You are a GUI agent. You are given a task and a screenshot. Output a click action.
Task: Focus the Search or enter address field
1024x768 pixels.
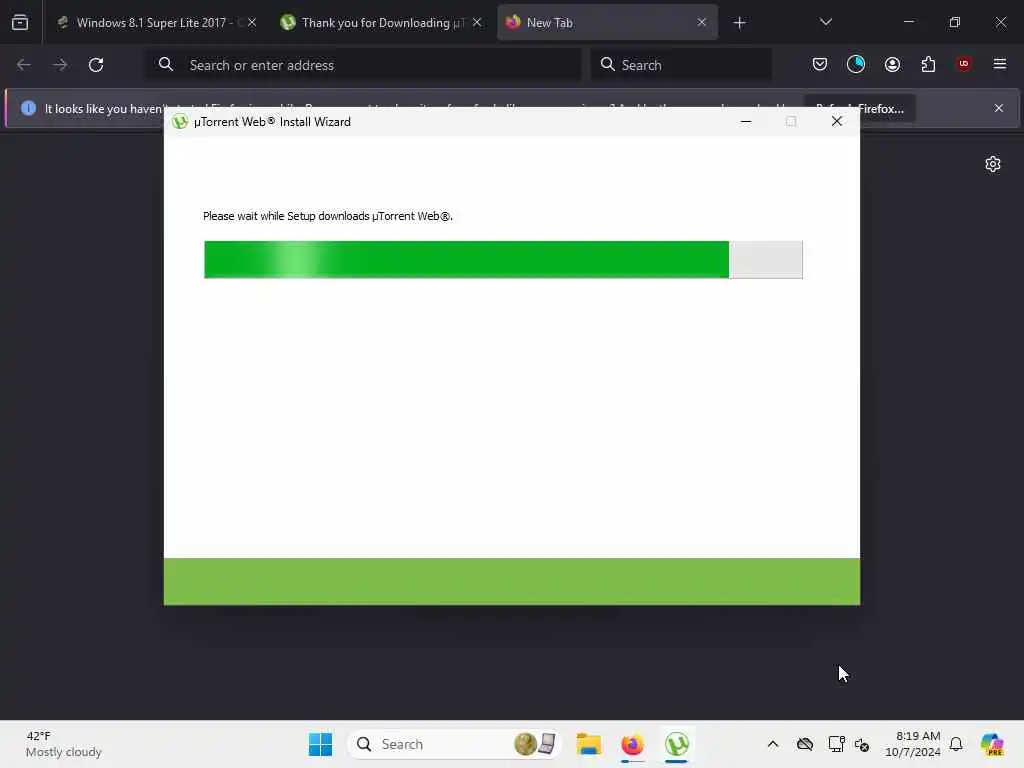[363, 65]
